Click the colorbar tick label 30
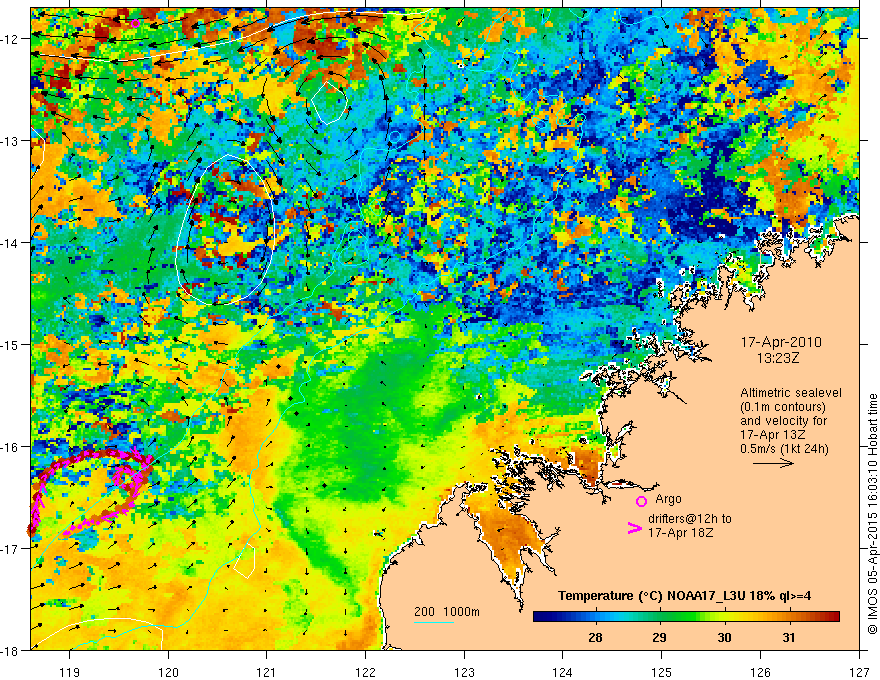Viewport: 880px width, 680px height. point(724,637)
